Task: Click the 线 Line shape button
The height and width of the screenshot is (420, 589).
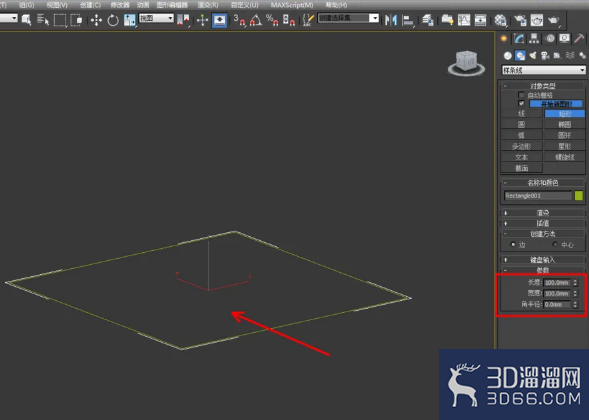Action: coord(521,113)
